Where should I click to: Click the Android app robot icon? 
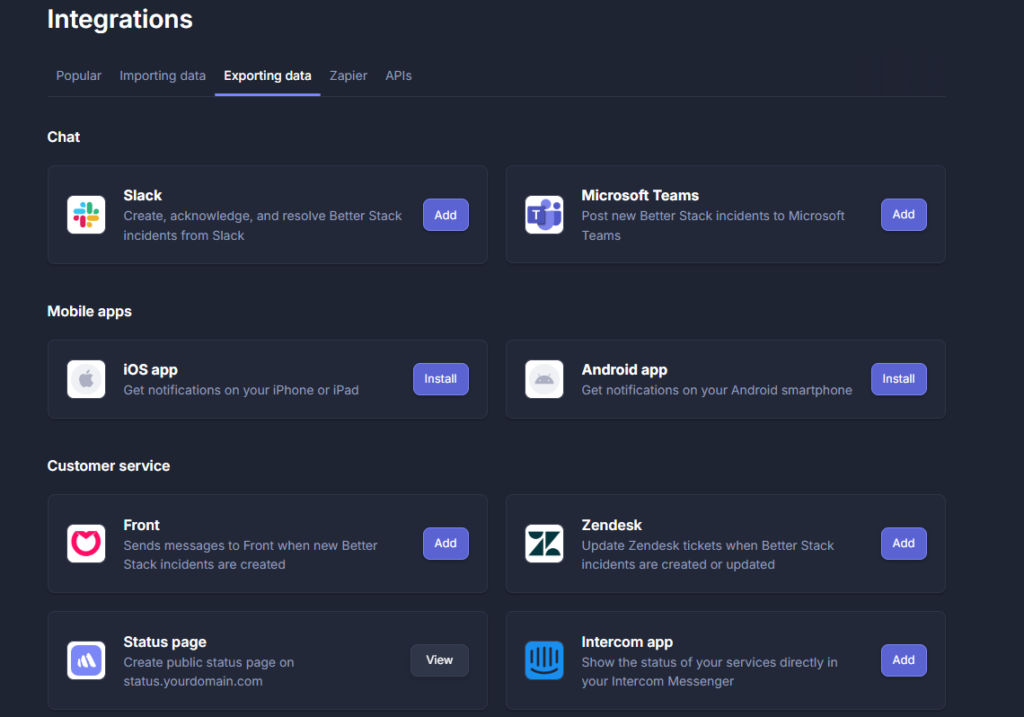click(544, 379)
